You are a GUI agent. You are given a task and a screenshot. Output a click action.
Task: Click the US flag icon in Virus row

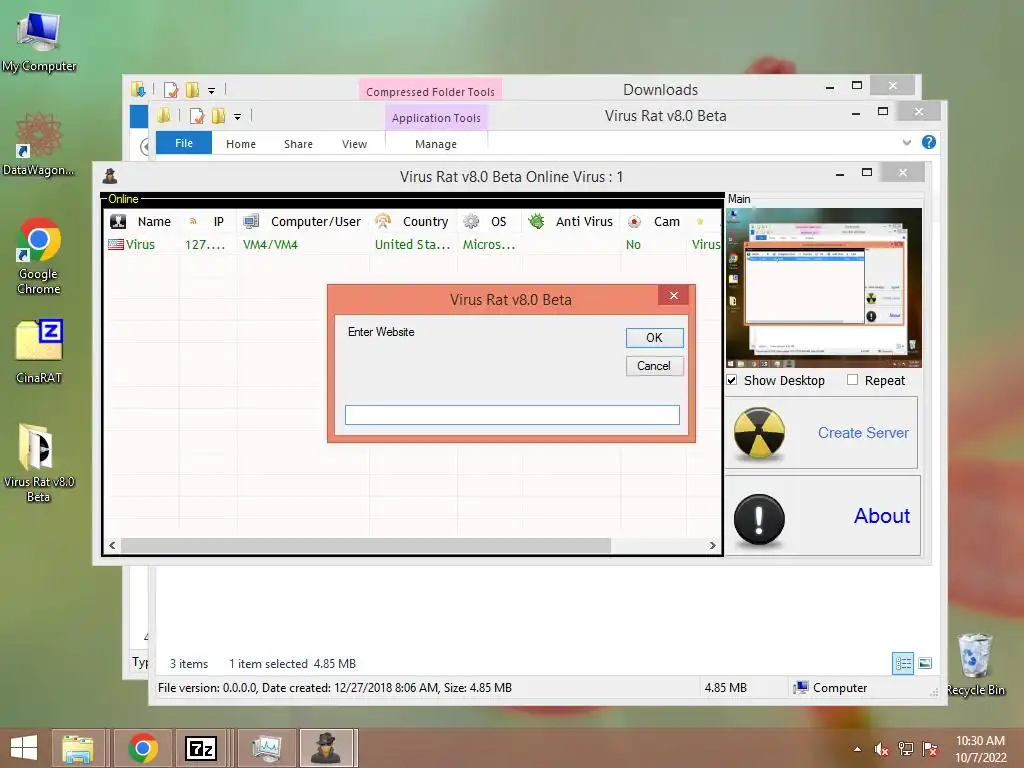(x=116, y=244)
